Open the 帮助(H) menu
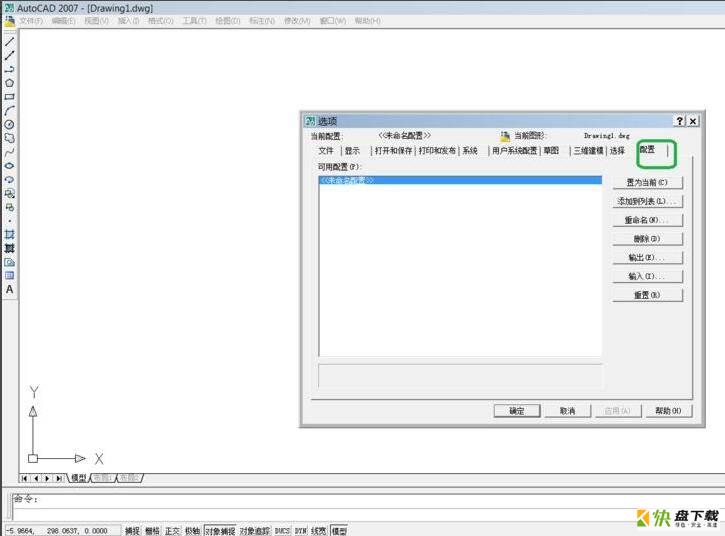This screenshot has width=725, height=536. tap(368, 21)
